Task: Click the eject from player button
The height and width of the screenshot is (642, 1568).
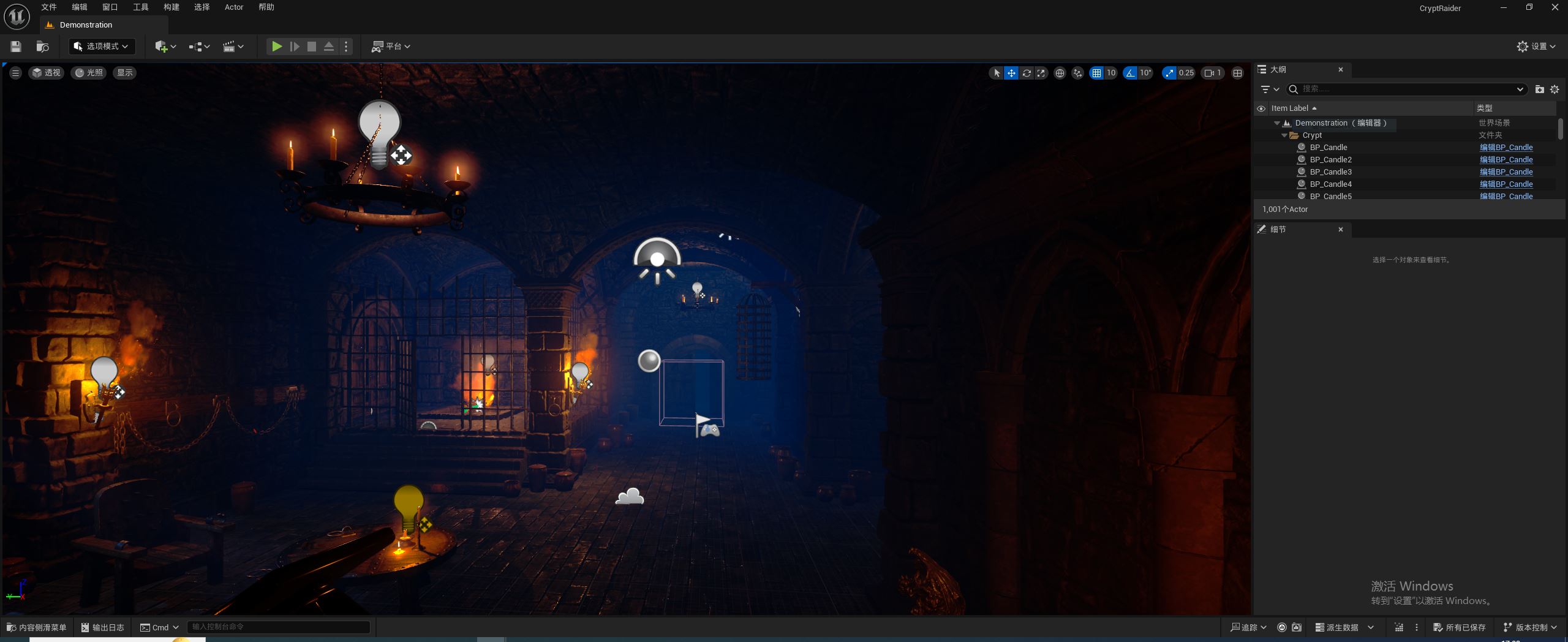Action: point(329,47)
